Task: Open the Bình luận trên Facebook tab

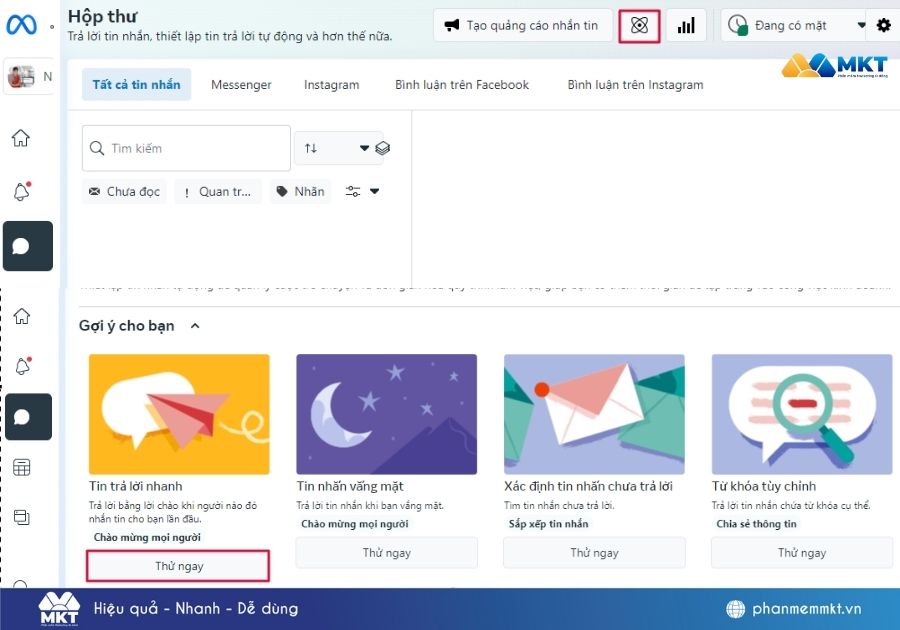Action: pyautogui.click(x=462, y=84)
